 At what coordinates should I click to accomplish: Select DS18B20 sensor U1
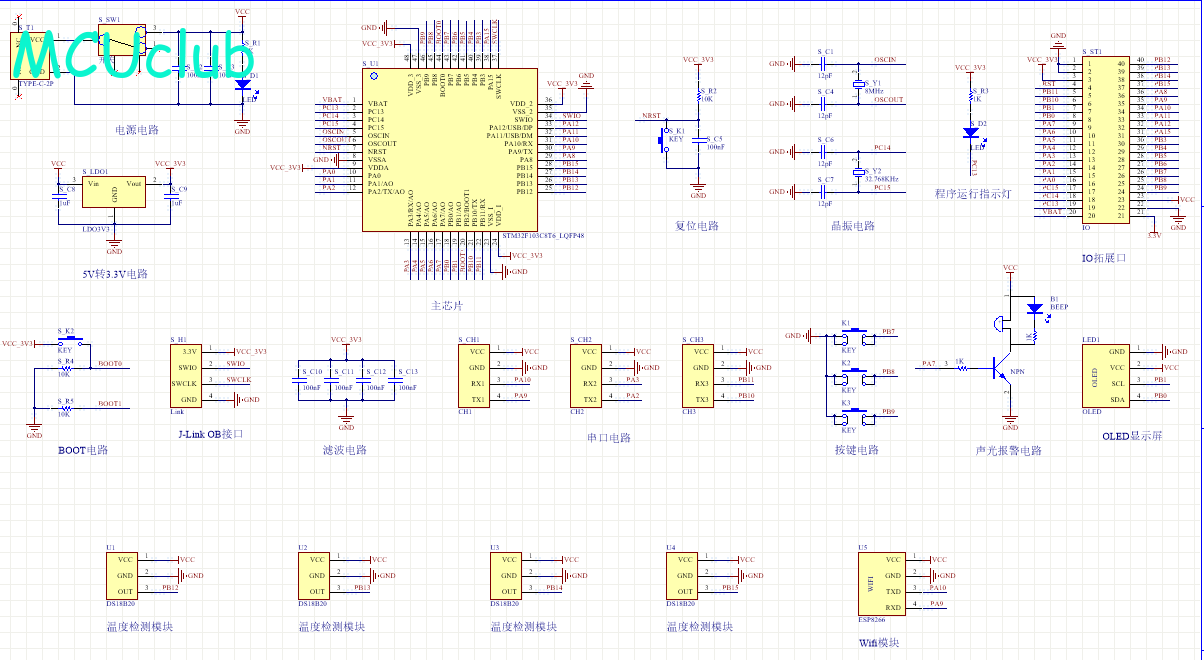(125, 575)
